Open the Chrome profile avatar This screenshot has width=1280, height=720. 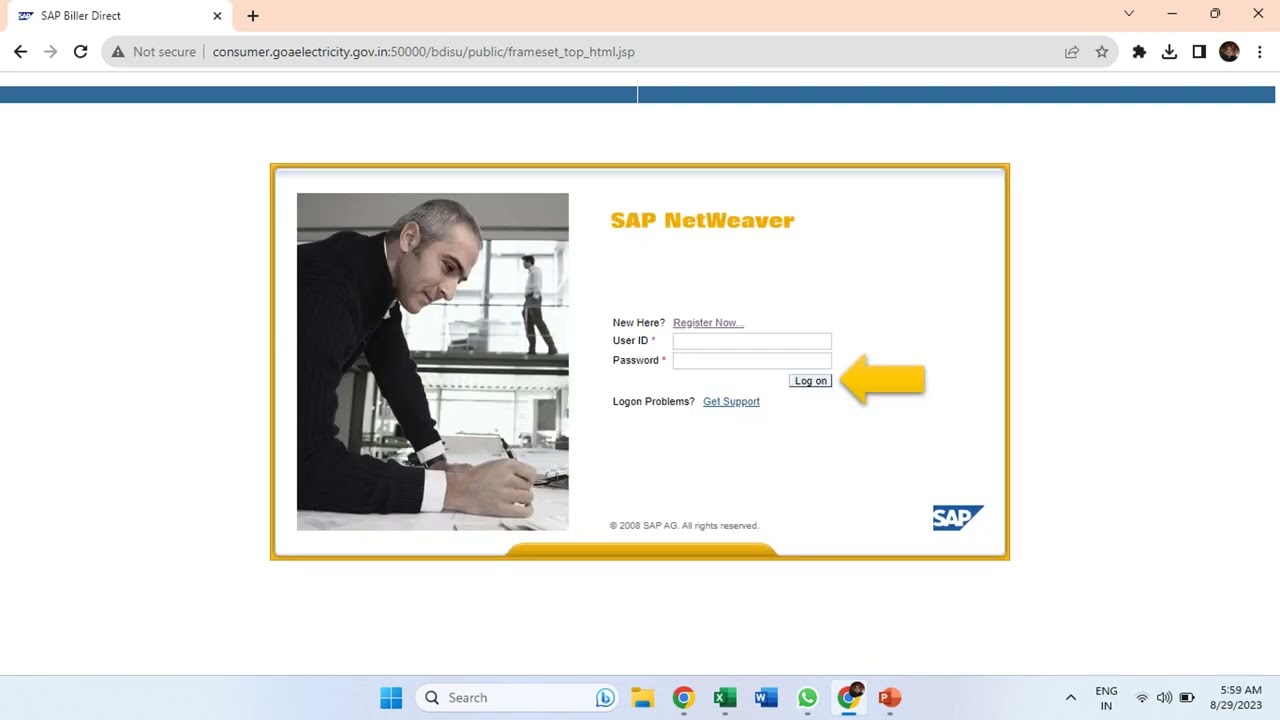1230,52
